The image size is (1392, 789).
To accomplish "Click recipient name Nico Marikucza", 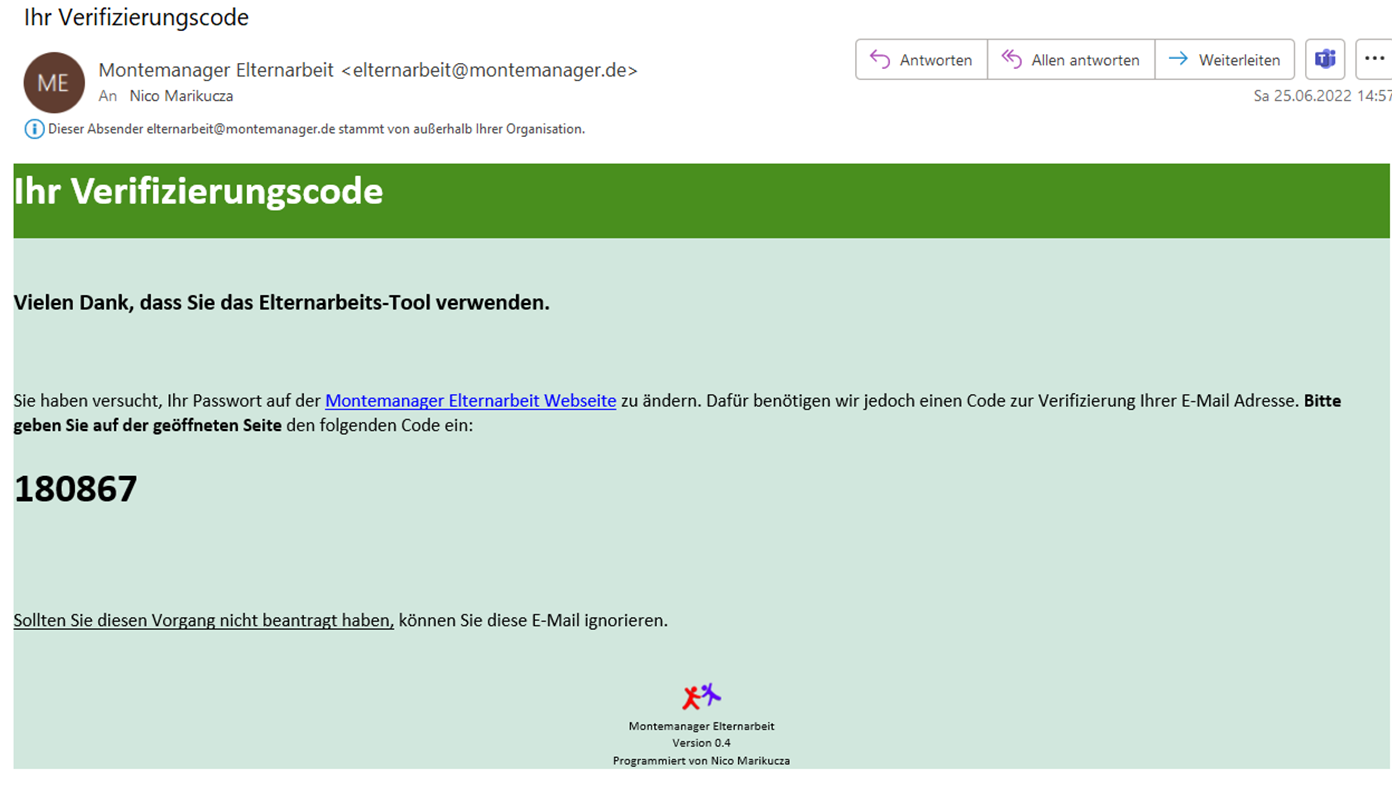I will pyautogui.click(x=181, y=96).
